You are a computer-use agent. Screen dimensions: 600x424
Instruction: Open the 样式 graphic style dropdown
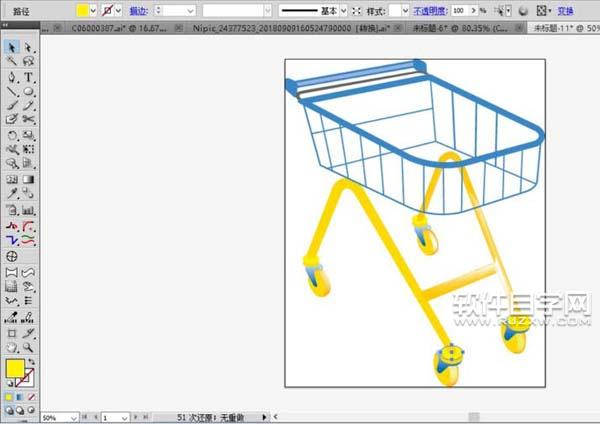pyautogui.click(x=405, y=11)
